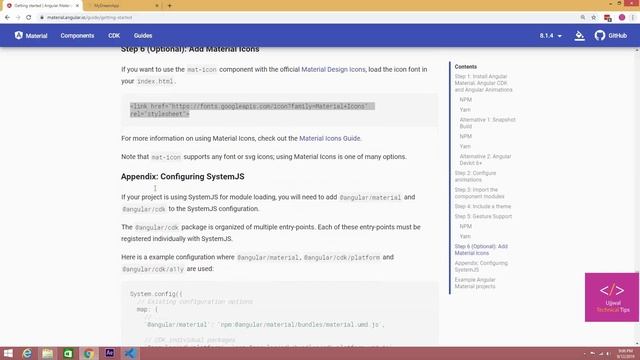This screenshot has height=360, width=640.
Task: Follow the Material Icons Guide link
Action: pyautogui.click(x=329, y=138)
